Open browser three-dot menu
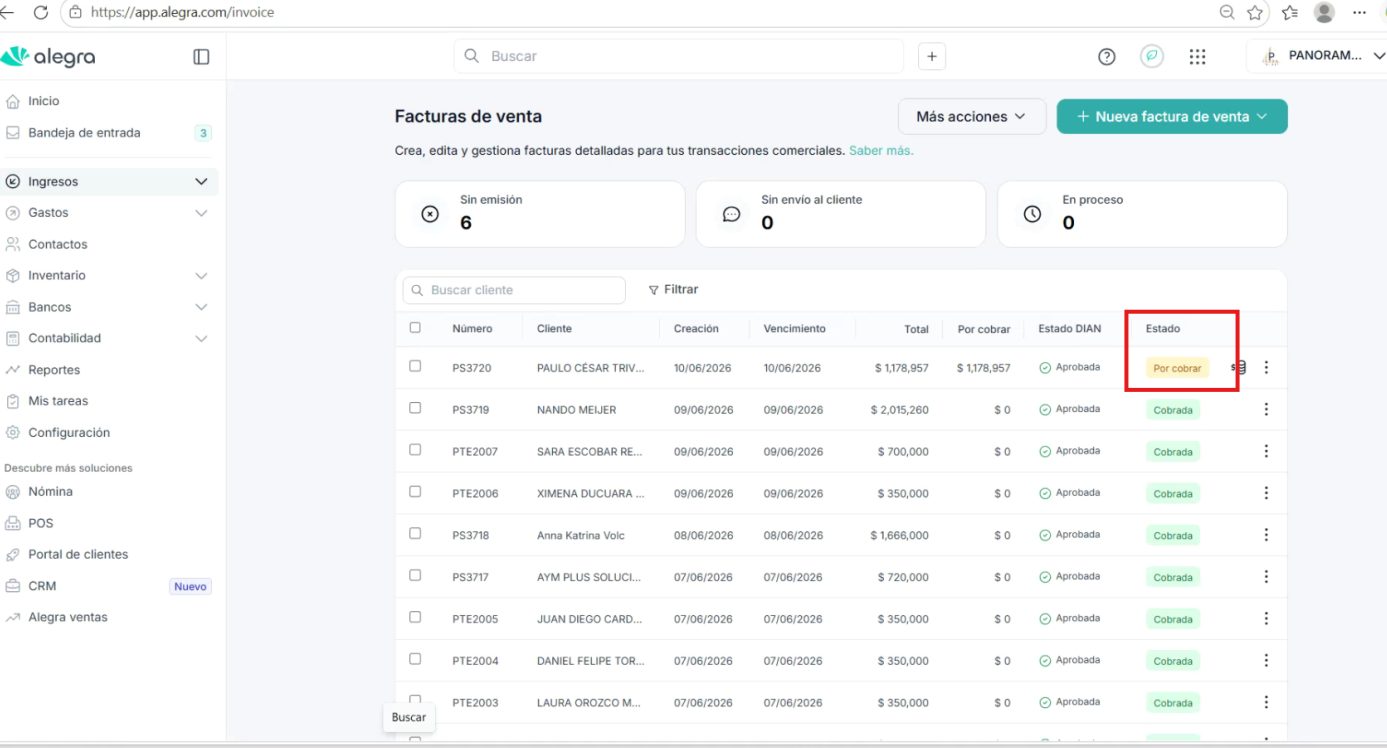The height and width of the screenshot is (748, 1387). point(1359,12)
